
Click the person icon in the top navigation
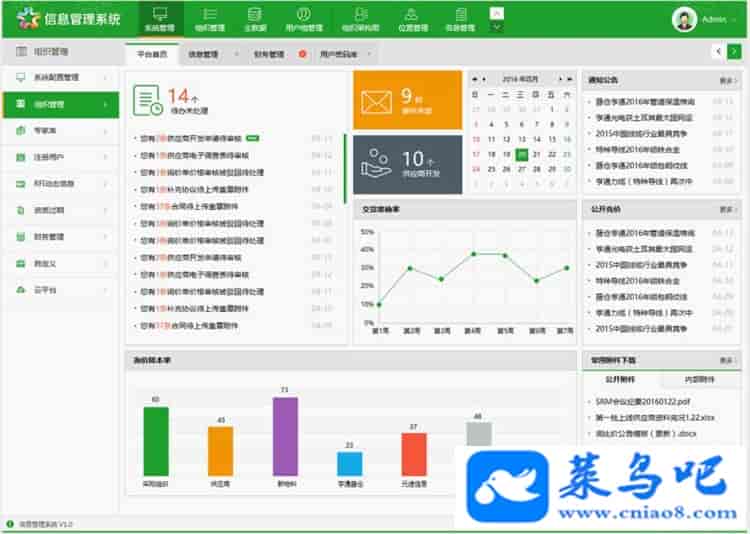click(x=412, y=14)
